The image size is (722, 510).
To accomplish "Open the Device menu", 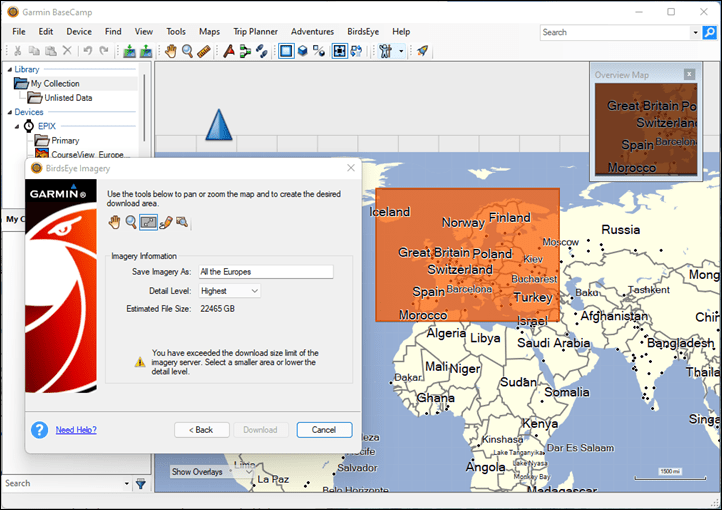I will point(79,31).
